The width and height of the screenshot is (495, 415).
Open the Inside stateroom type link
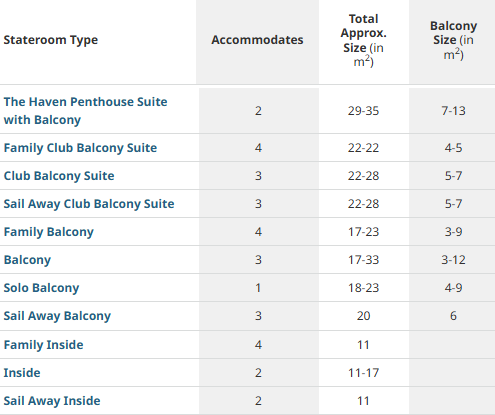[x=22, y=373]
